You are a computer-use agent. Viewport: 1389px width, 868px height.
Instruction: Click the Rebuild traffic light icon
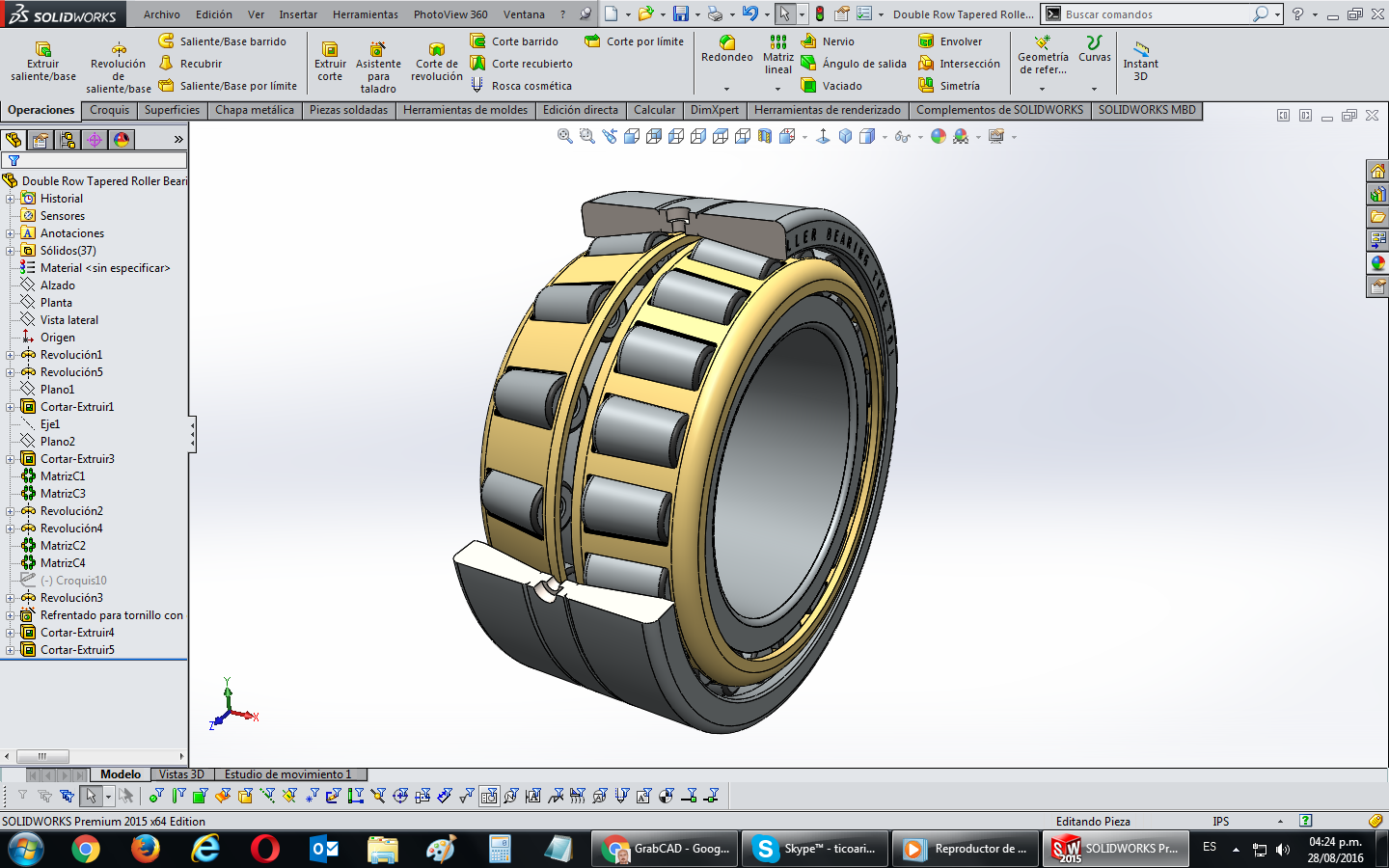(820, 14)
